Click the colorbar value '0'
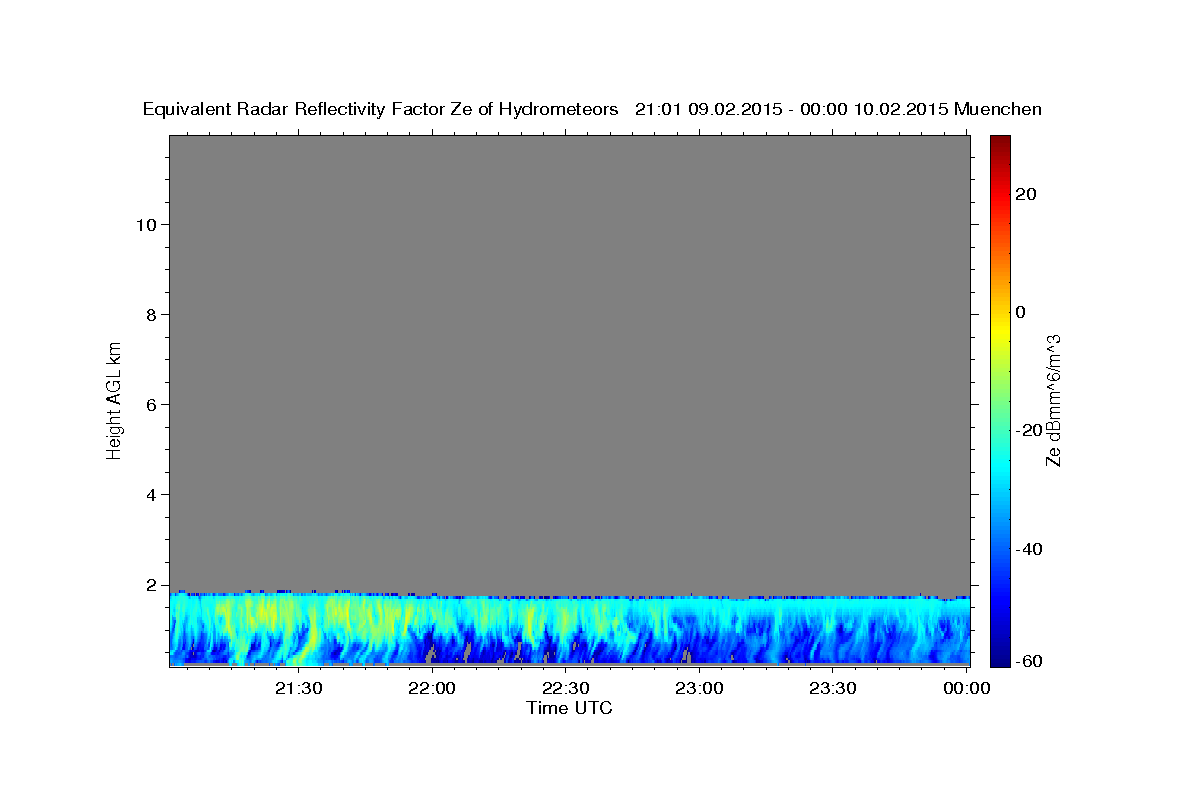Viewport: 1200px width, 800px height. (x=1020, y=312)
